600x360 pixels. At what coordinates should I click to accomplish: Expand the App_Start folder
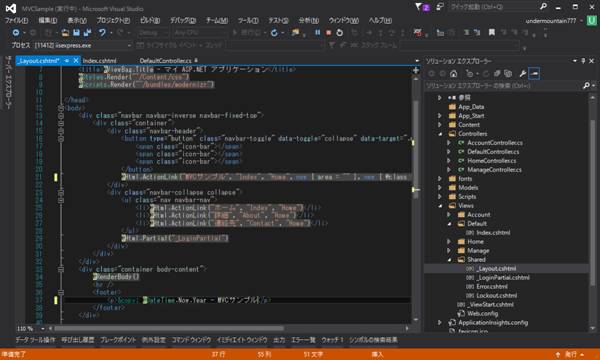click(x=440, y=116)
